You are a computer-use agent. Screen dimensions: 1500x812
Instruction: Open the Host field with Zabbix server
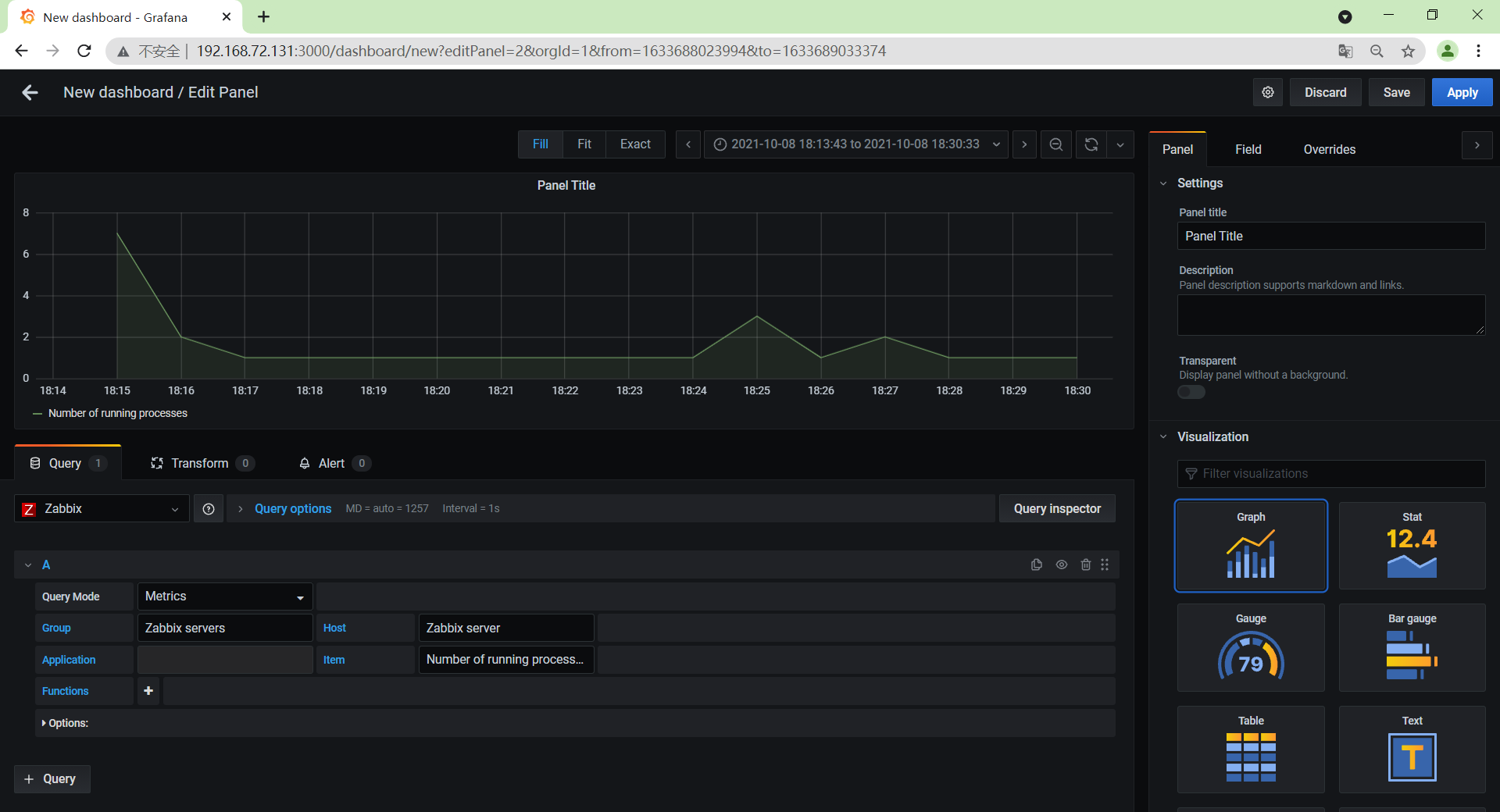coord(506,628)
